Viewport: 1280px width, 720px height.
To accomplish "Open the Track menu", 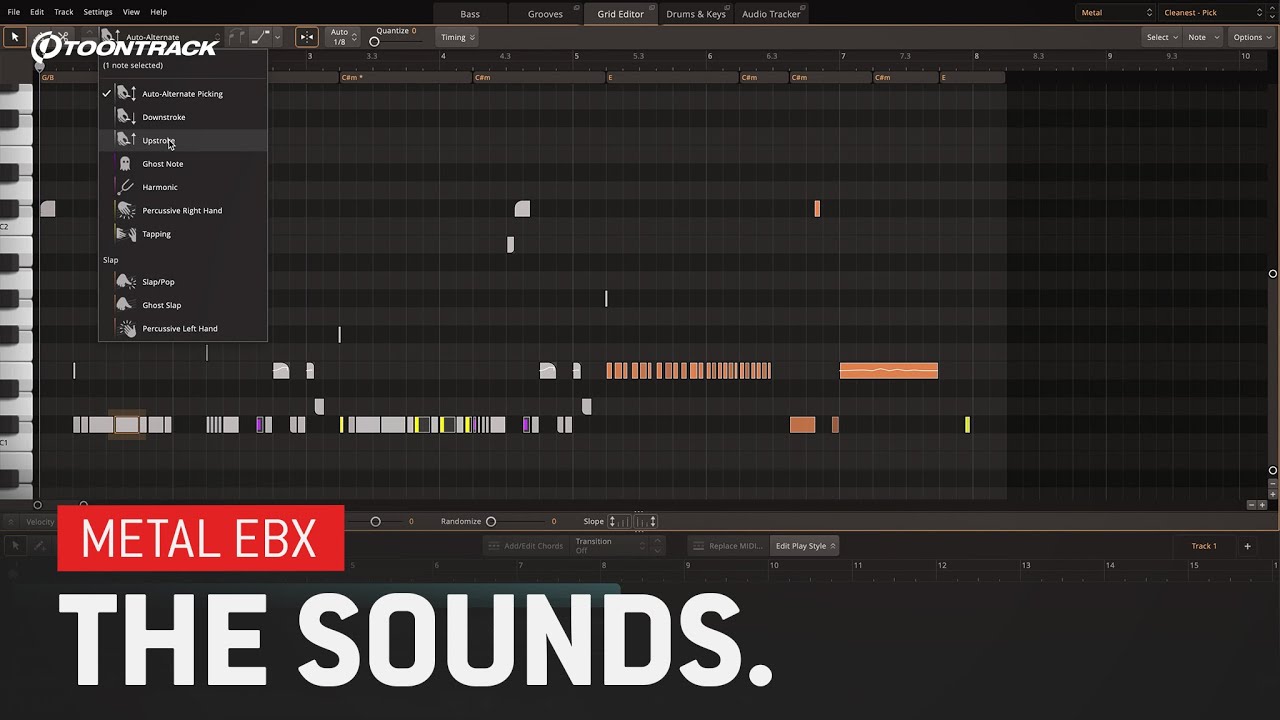I will pos(64,12).
